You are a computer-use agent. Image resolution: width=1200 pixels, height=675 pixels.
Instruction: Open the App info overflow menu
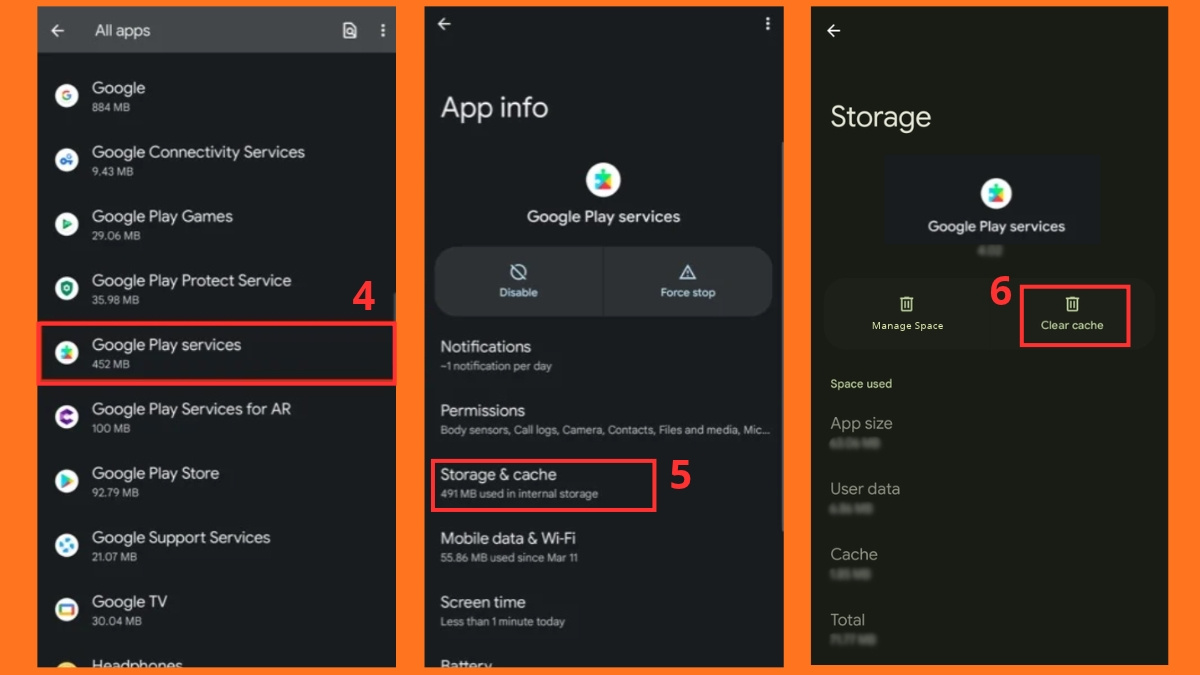[x=768, y=24]
